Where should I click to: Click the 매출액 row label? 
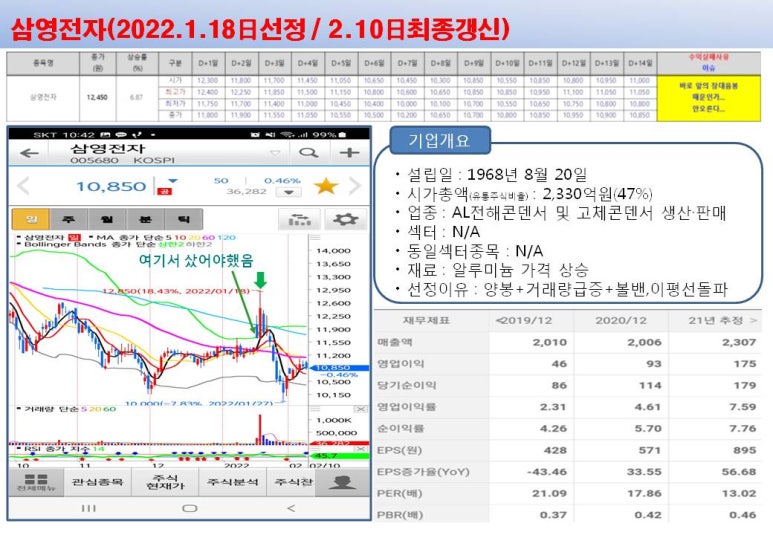point(394,342)
